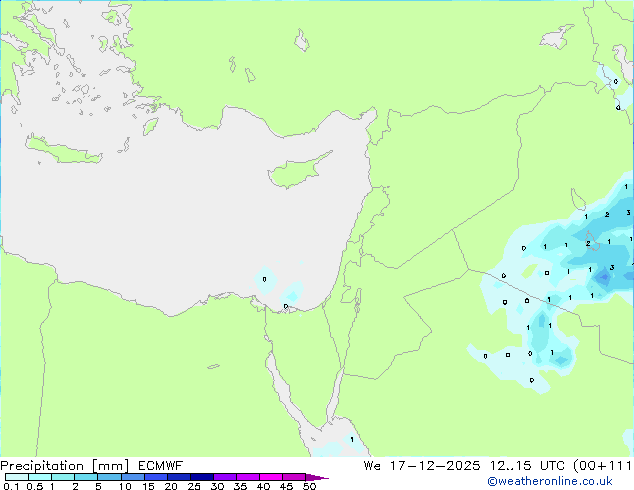This screenshot has height=490, width=634.
Task: Choose the 35–40 mm magenta swatch
Action: tap(247, 477)
